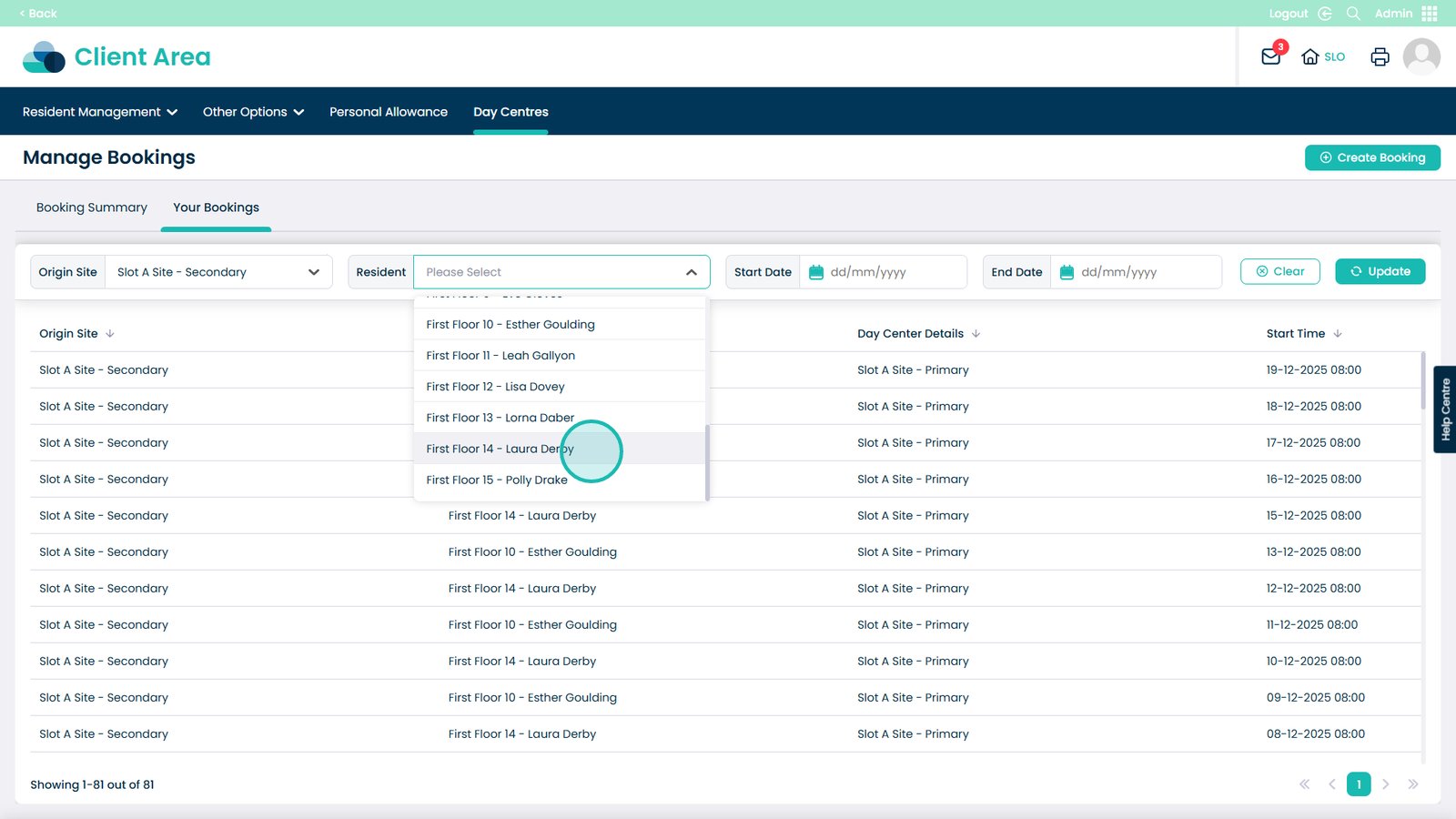Click the search magnifier icon in top bar
This screenshot has width=1456, height=819.
1353,14
